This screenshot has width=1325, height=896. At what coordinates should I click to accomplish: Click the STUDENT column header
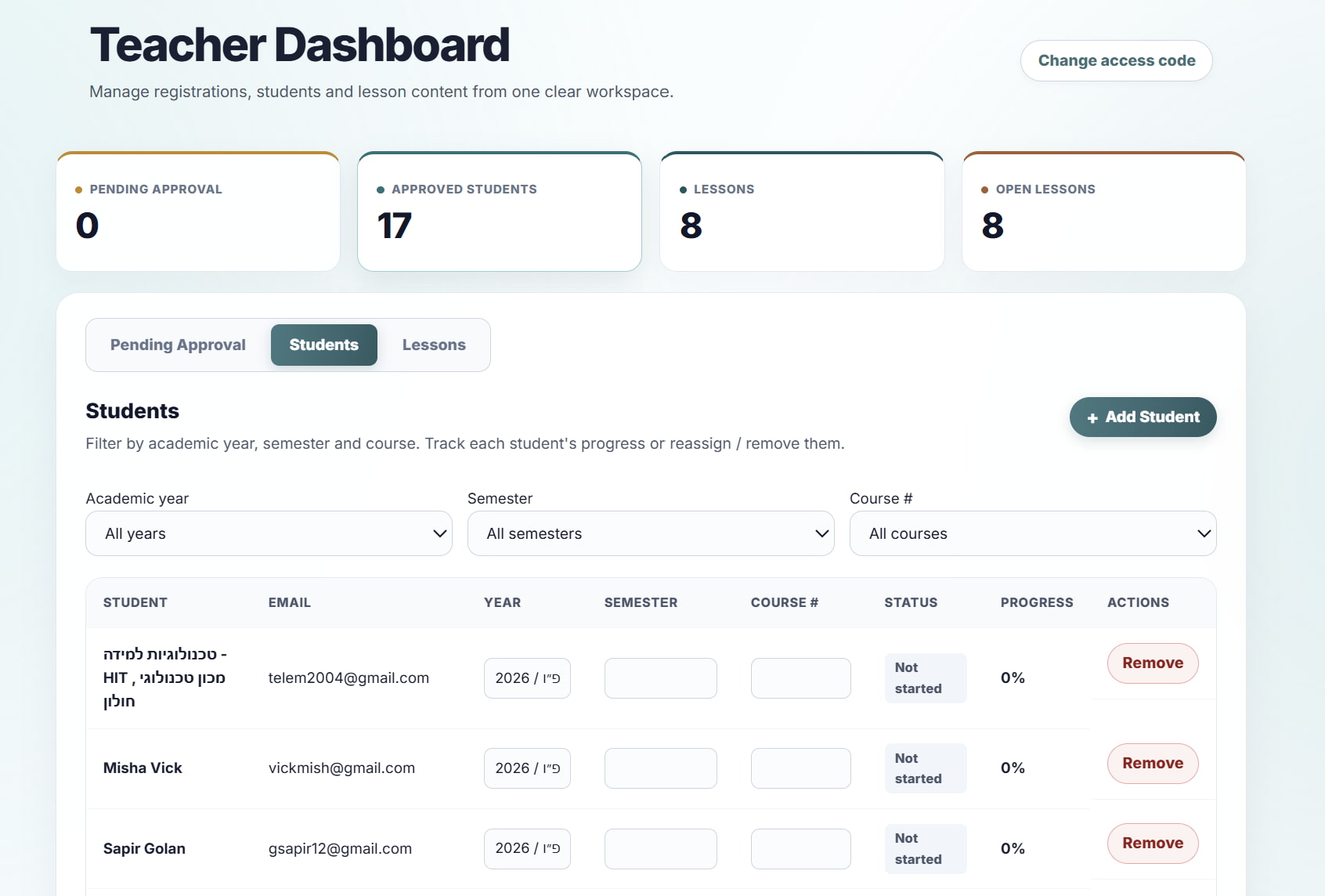135,602
